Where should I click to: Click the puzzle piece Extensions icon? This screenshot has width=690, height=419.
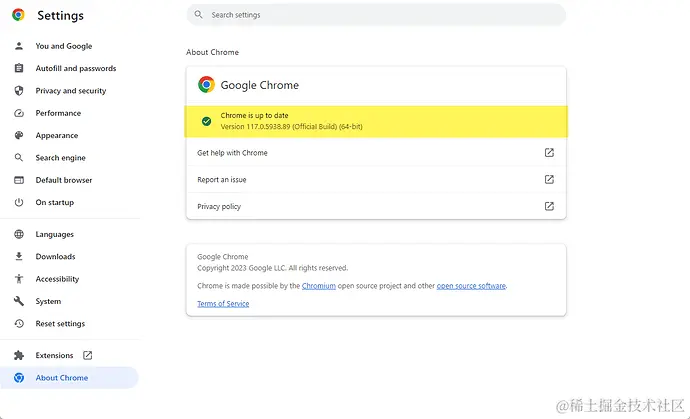coord(19,355)
